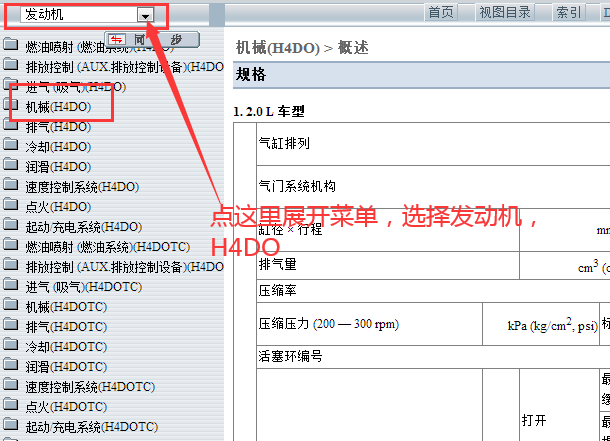Select 起动/充电系统(H4DO) tree entry
This screenshot has height=441, width=610.
[x=84, y=227]
